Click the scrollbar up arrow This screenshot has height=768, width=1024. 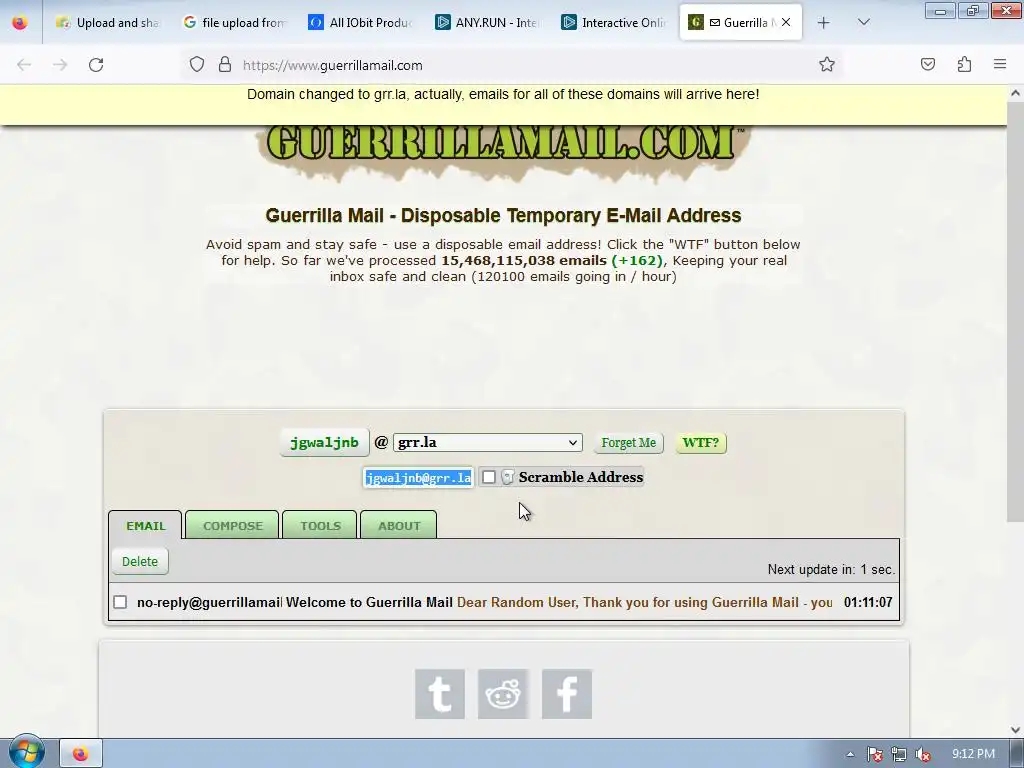coord(1015,93)
